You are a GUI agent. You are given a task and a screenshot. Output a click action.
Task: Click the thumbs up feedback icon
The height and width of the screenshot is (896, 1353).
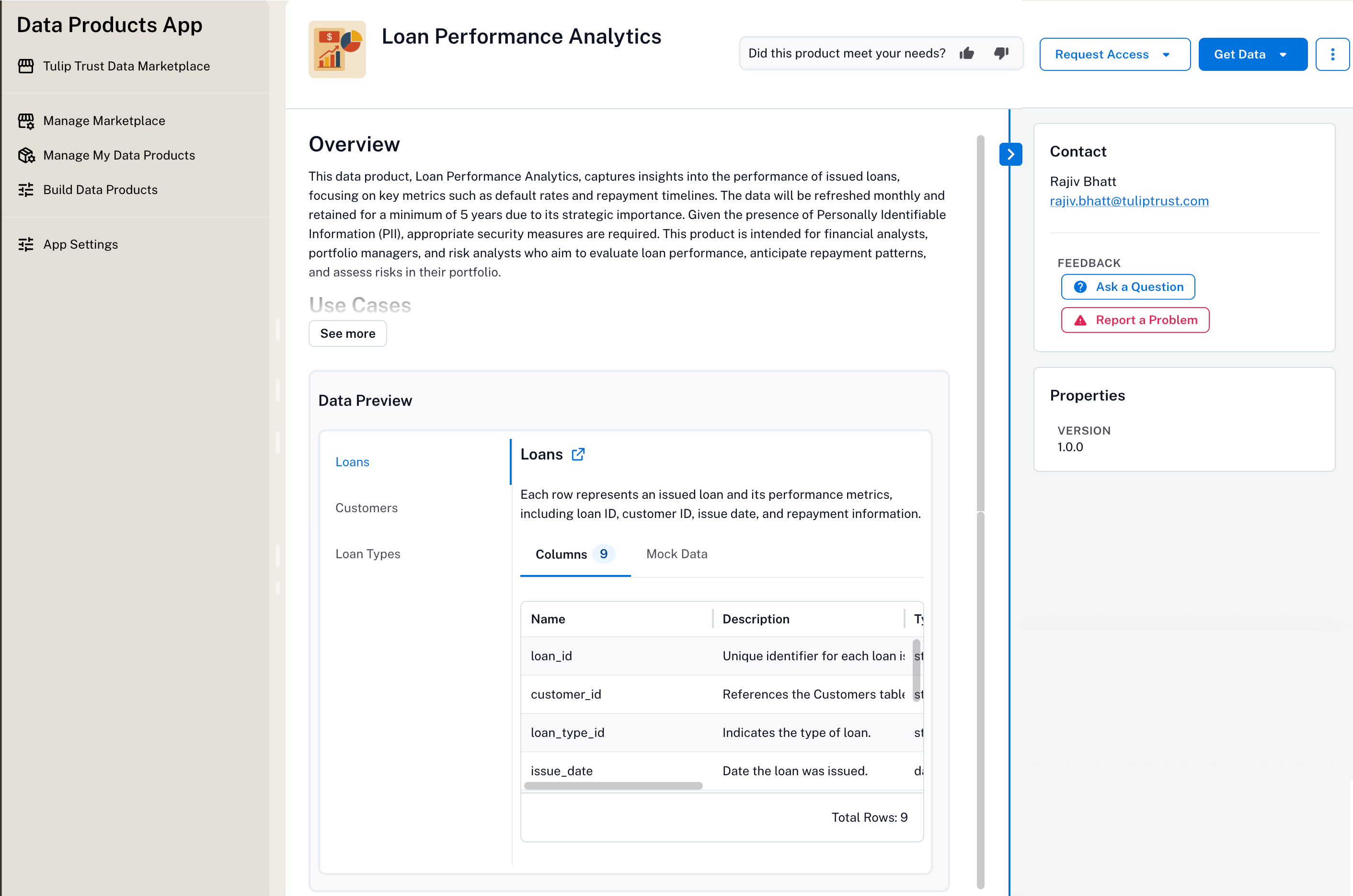pyautogui.click(x=967, y=53)
